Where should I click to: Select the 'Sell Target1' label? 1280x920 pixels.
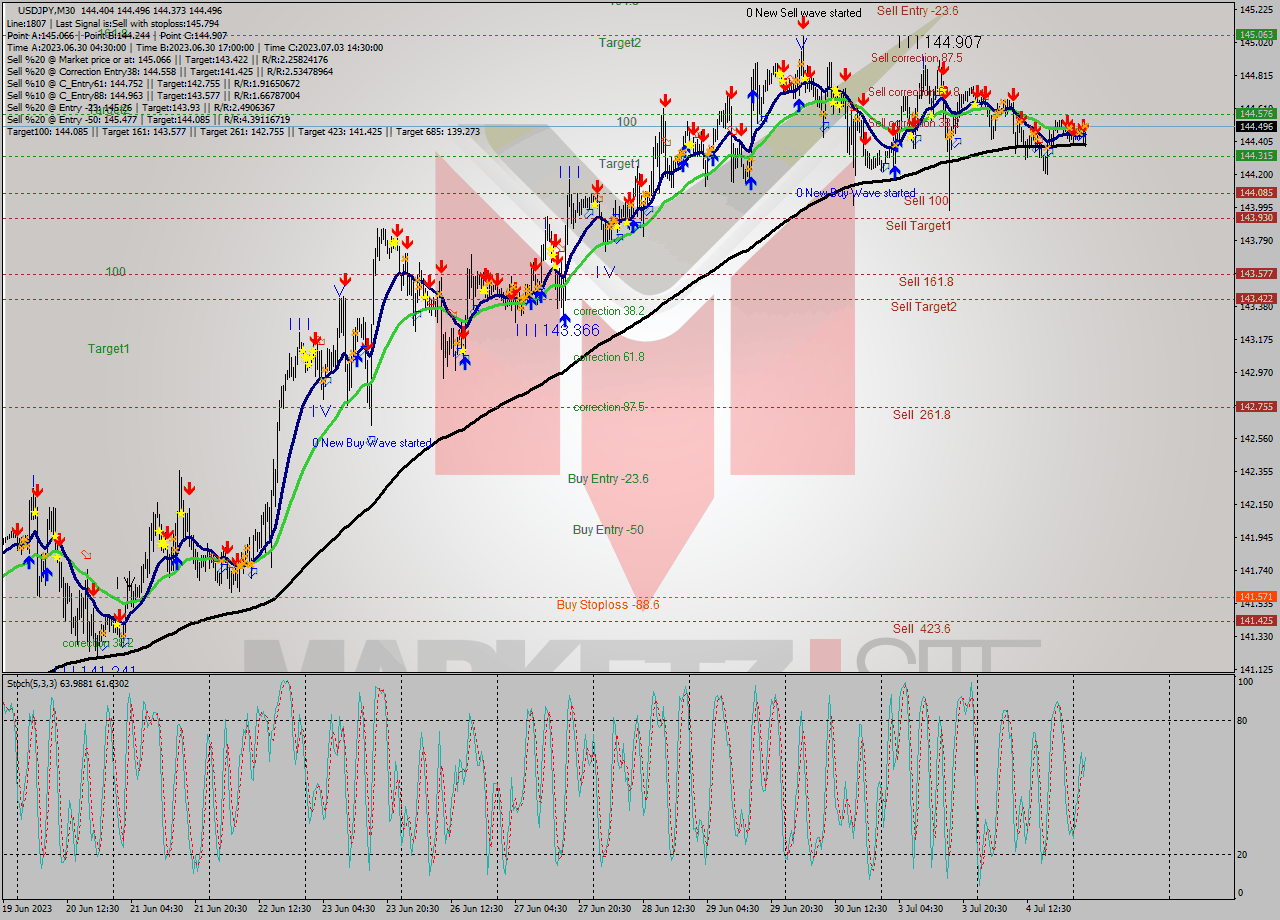click(x=918, y=226)
